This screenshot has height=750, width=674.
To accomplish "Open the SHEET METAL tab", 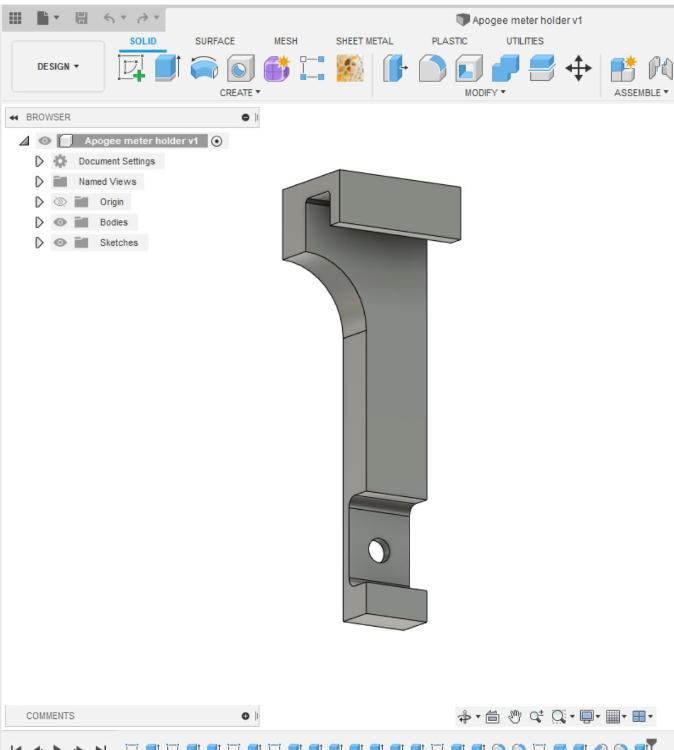I will click(x=364, y=41).
